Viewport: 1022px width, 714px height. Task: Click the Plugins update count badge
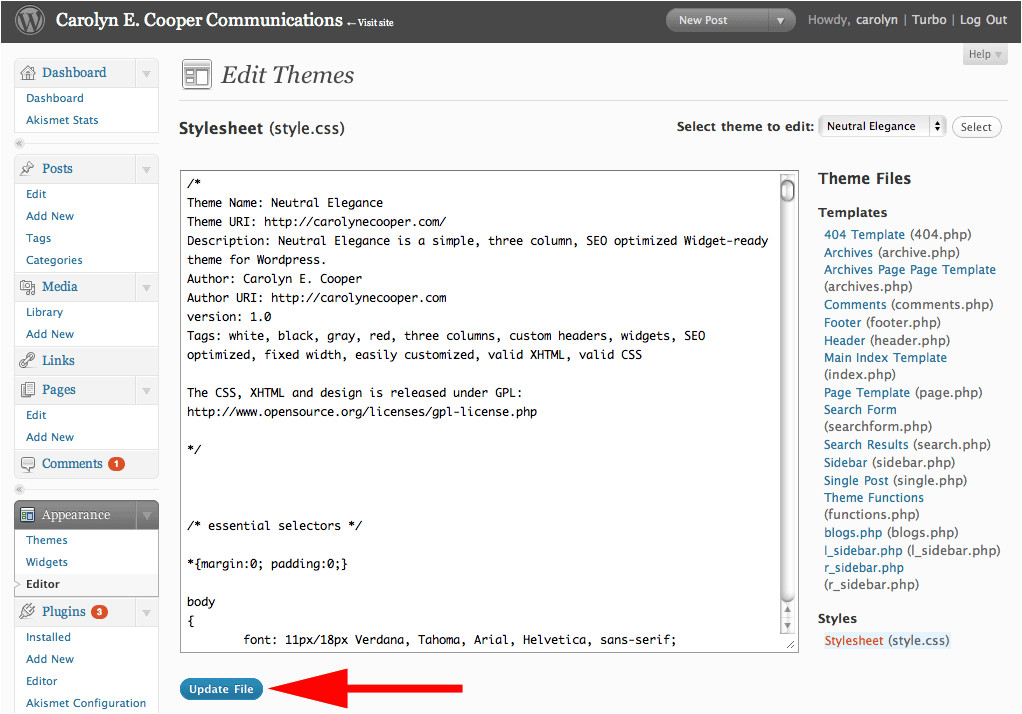(x=99, y=612)
